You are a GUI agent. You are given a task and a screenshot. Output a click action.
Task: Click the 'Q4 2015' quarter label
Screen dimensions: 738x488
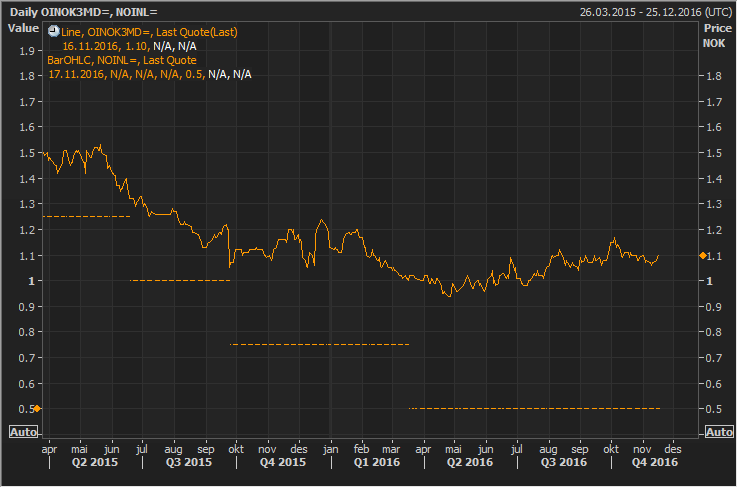coord(282,462)
